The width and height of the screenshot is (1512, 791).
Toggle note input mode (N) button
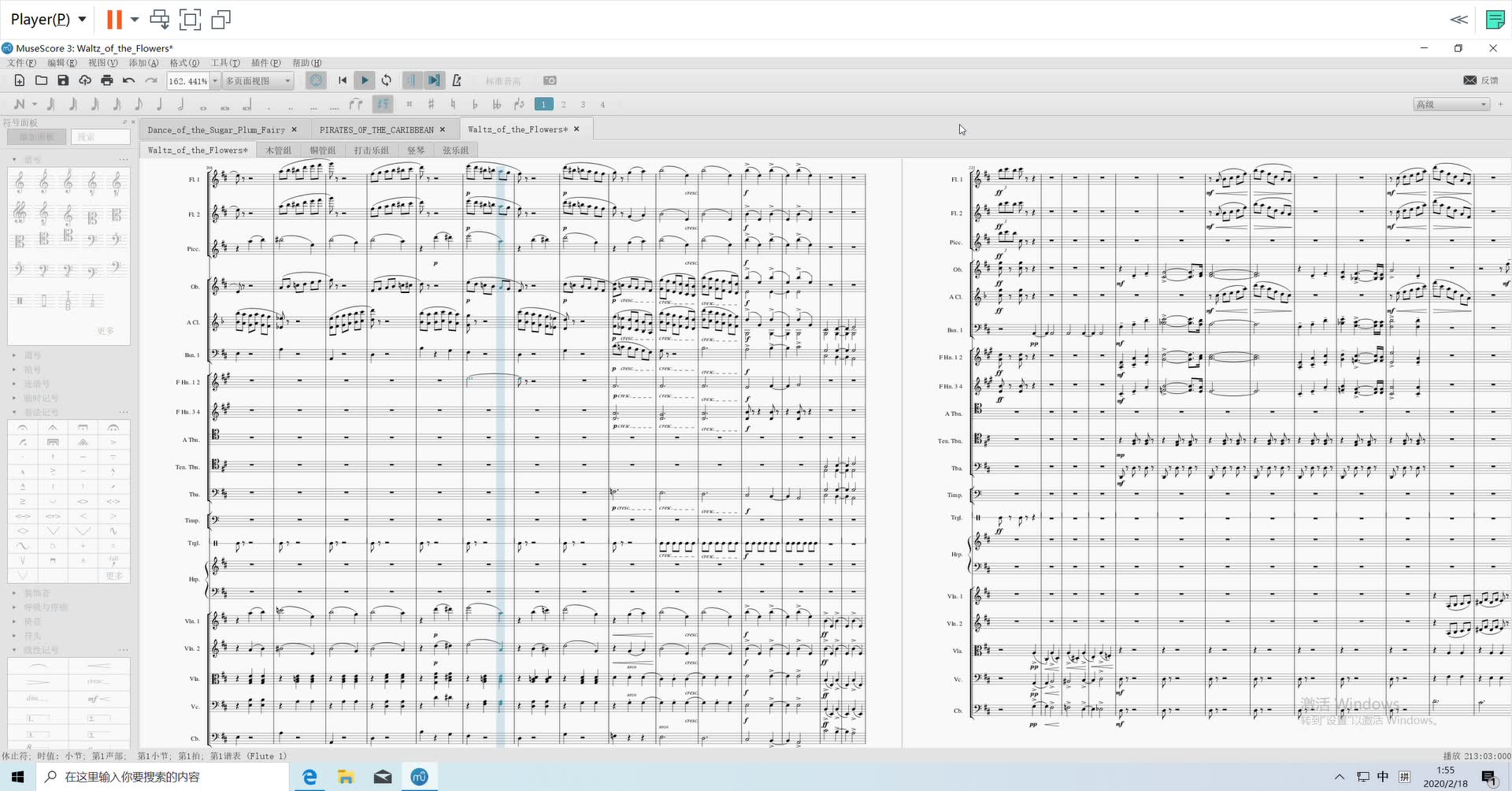pyautogui.click(x=20, y=104)
